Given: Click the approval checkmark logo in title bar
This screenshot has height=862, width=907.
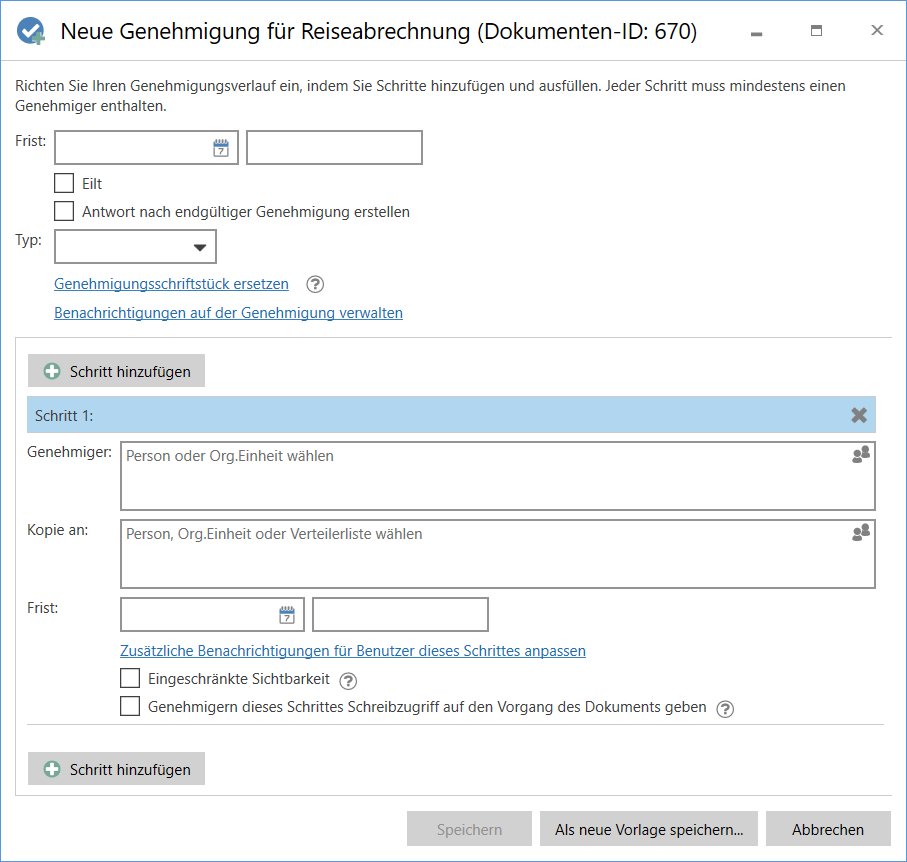Looking at the screenshot, I should (x=31, y=30).
